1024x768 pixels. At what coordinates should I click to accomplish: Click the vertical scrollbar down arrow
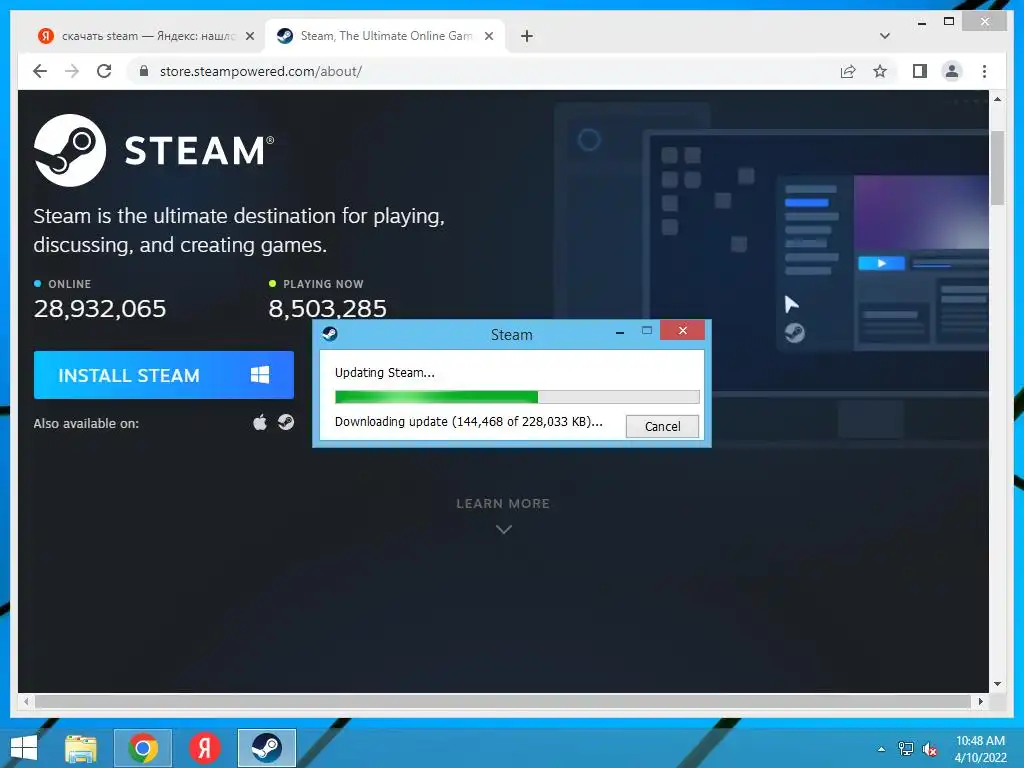point(997,684)
